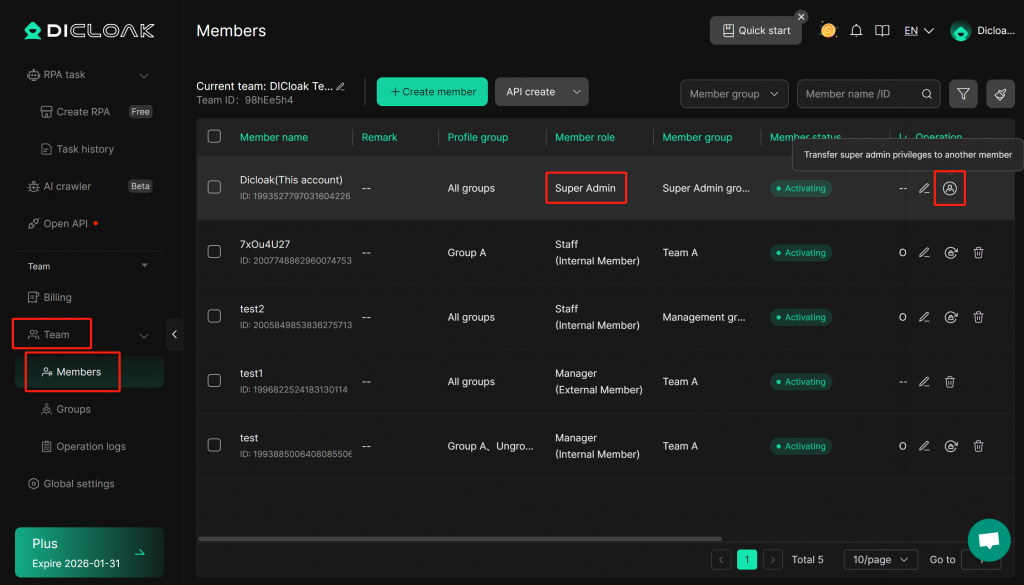Click the Create member button
Image resolution: width=1024 pixels, height=585 pixels.
tap(432, 92)
